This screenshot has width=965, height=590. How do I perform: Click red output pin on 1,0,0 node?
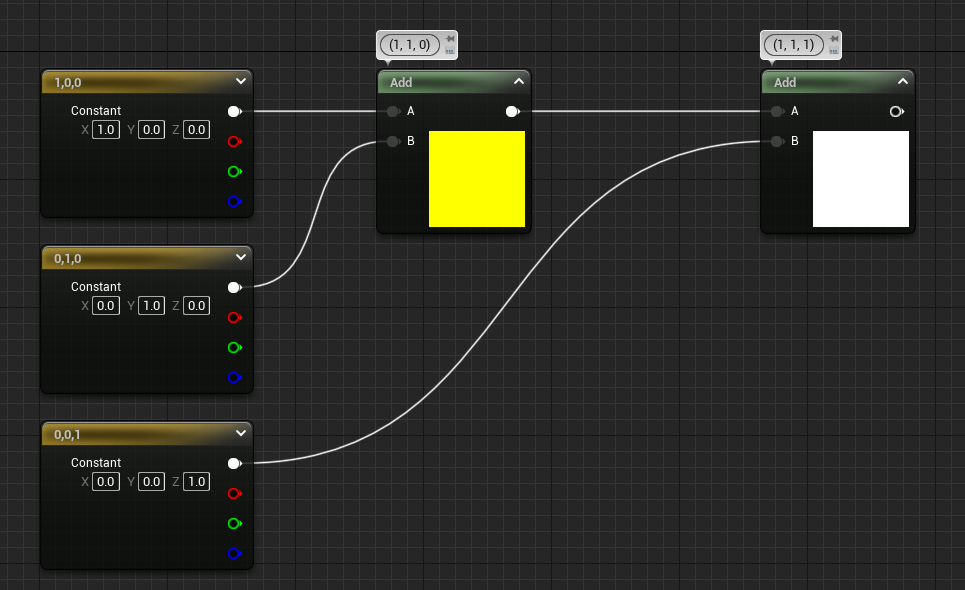[234, 142]
